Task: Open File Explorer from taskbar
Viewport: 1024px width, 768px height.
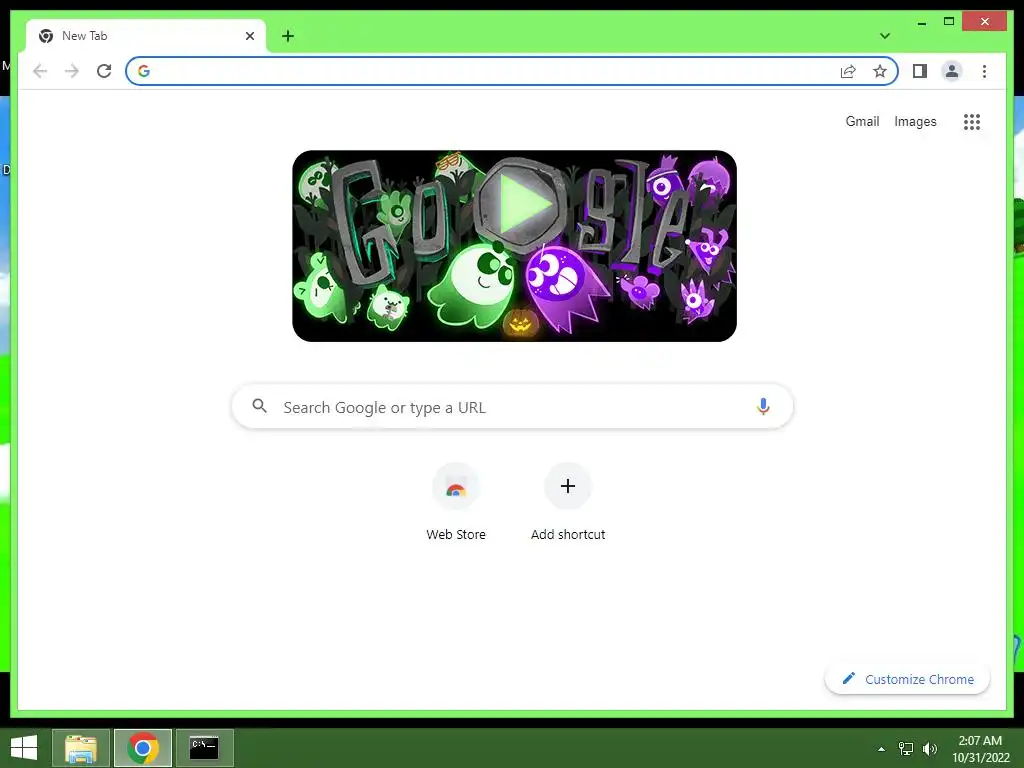Action: tap(80, 748)
